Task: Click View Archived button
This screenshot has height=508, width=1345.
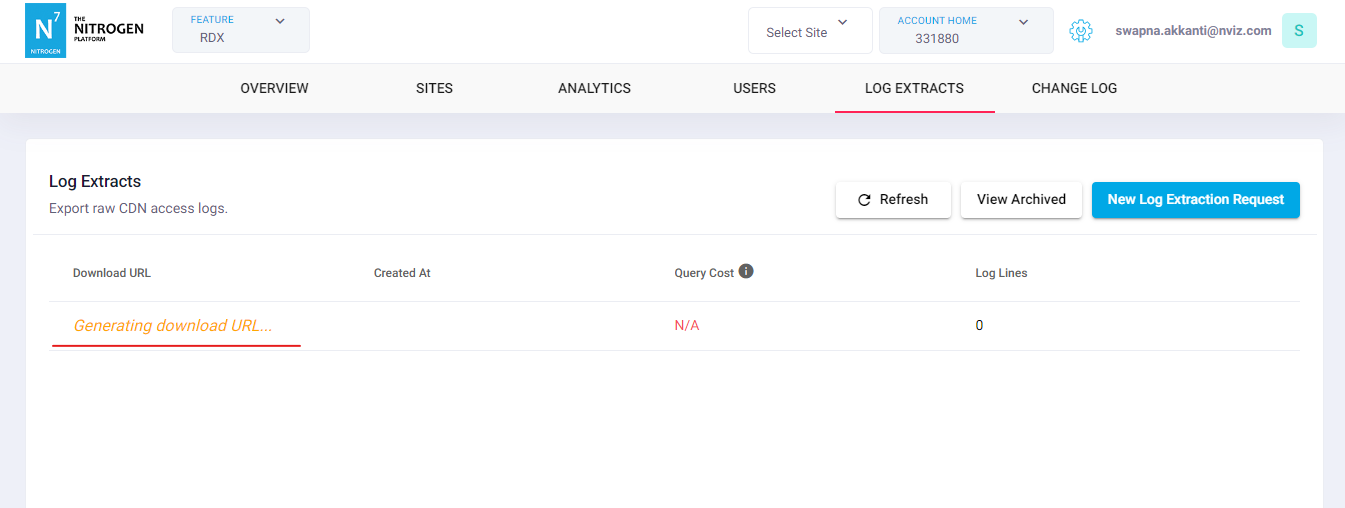Action: click(1021, 200)
